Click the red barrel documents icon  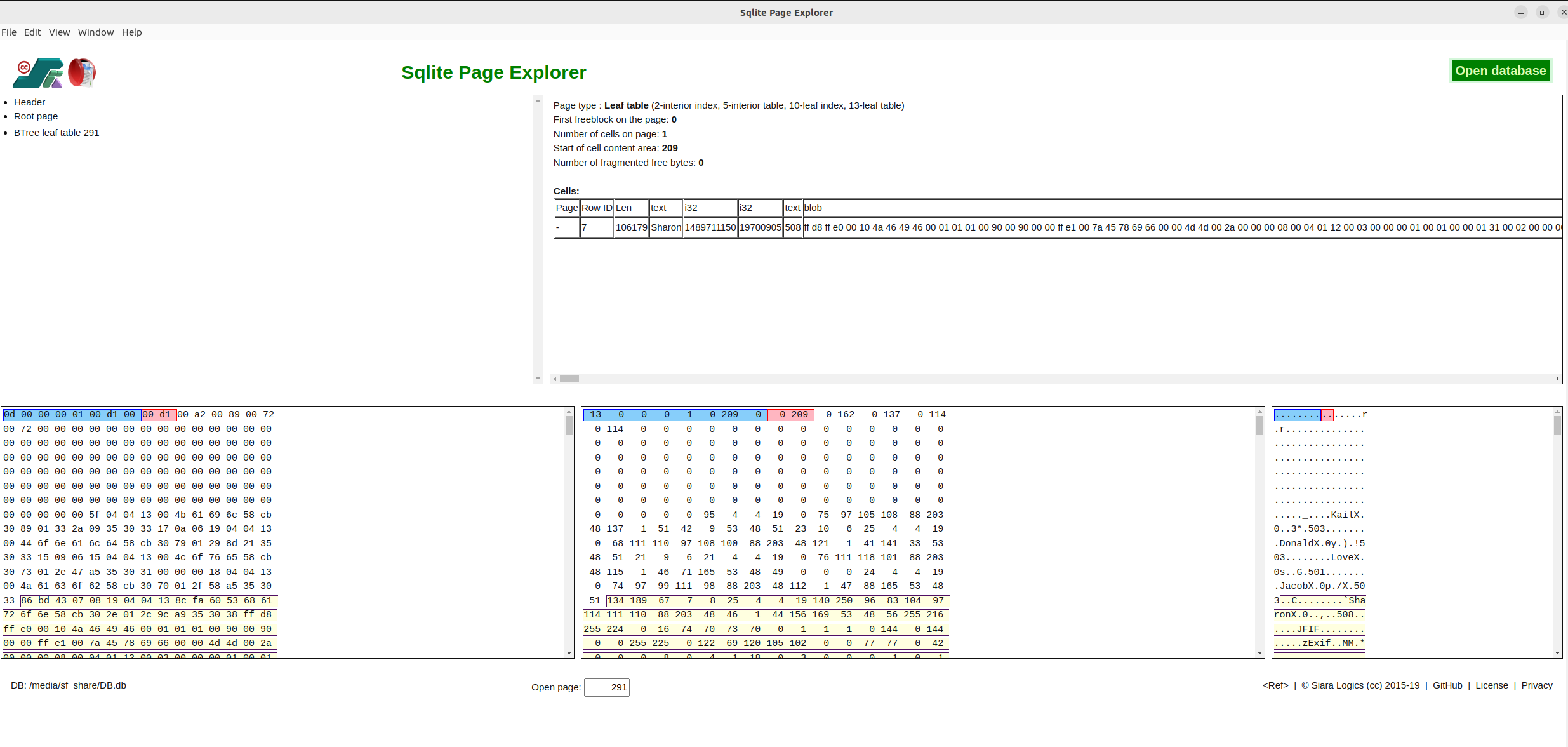point(82,72)
